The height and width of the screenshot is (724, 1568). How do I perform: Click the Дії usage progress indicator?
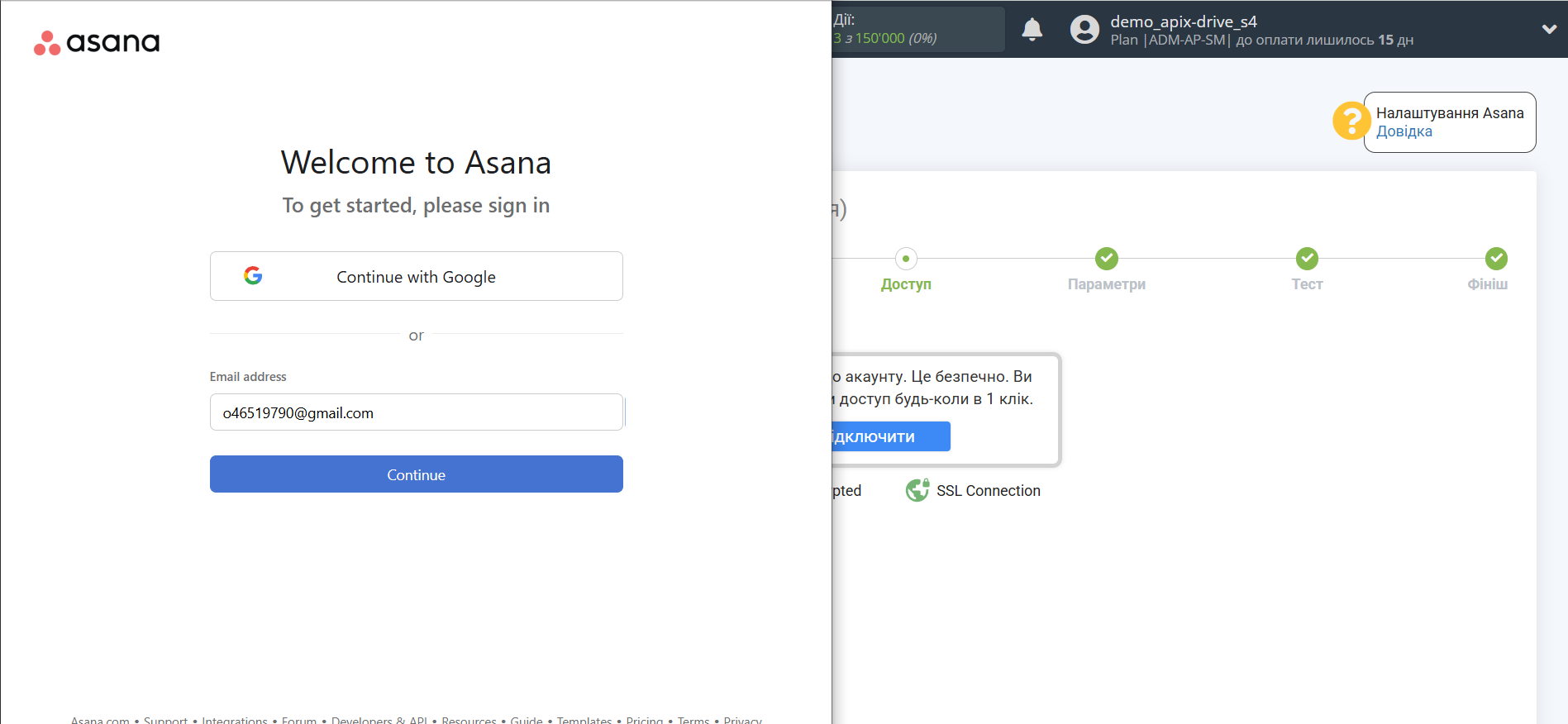pos(917,30)
